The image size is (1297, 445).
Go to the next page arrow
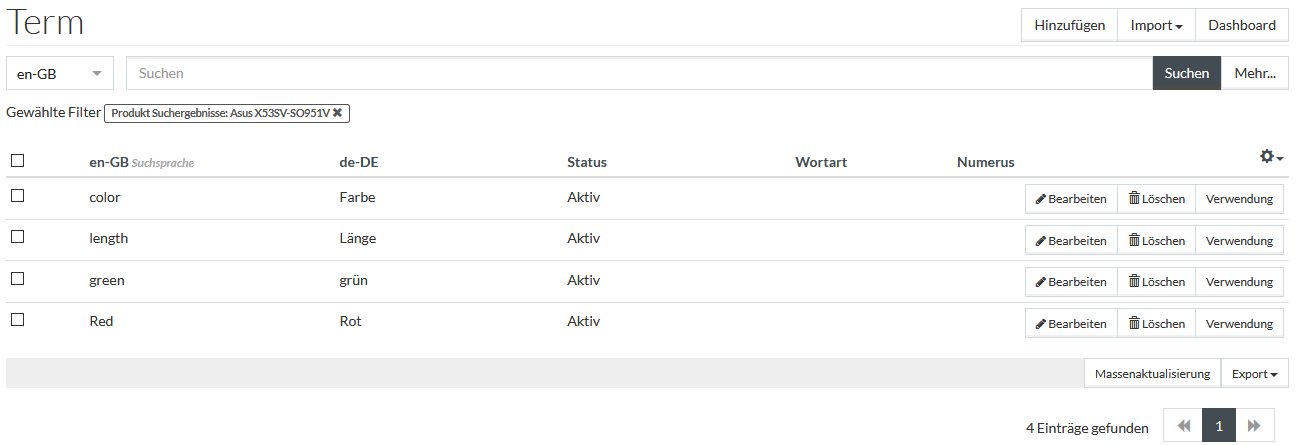pos(1255,426)
